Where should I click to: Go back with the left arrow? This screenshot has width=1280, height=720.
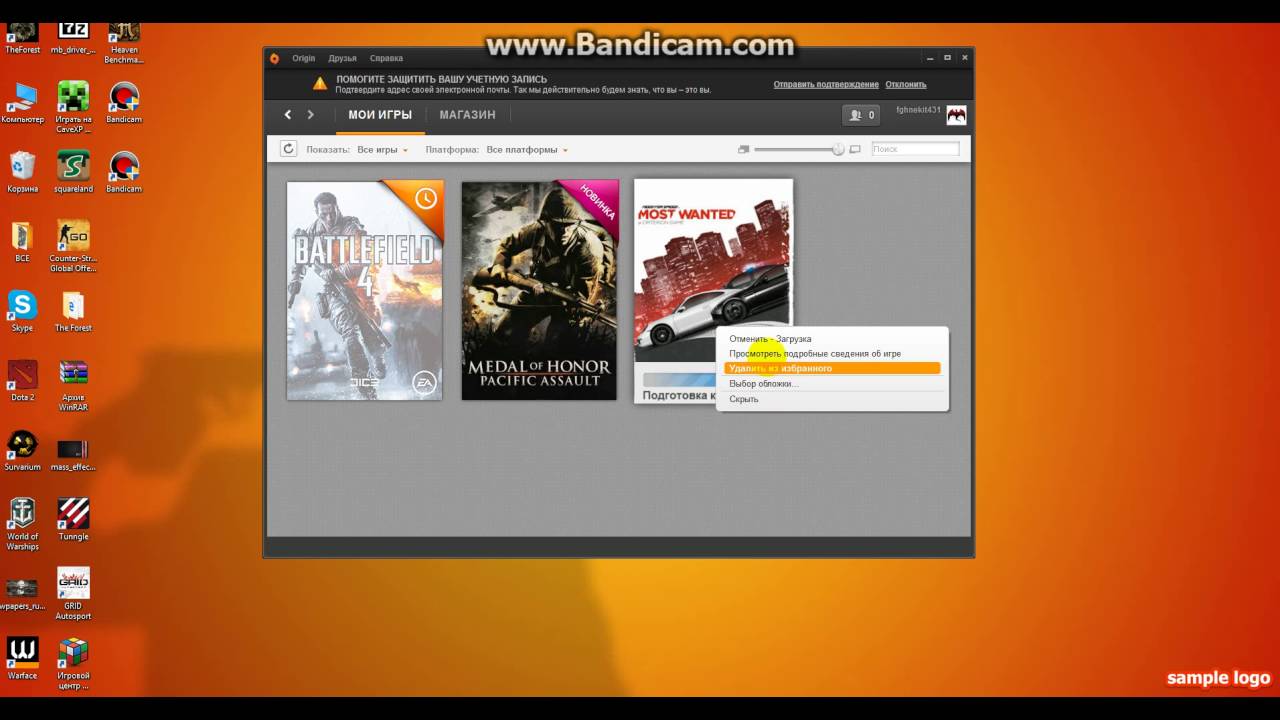pos(287,115)
